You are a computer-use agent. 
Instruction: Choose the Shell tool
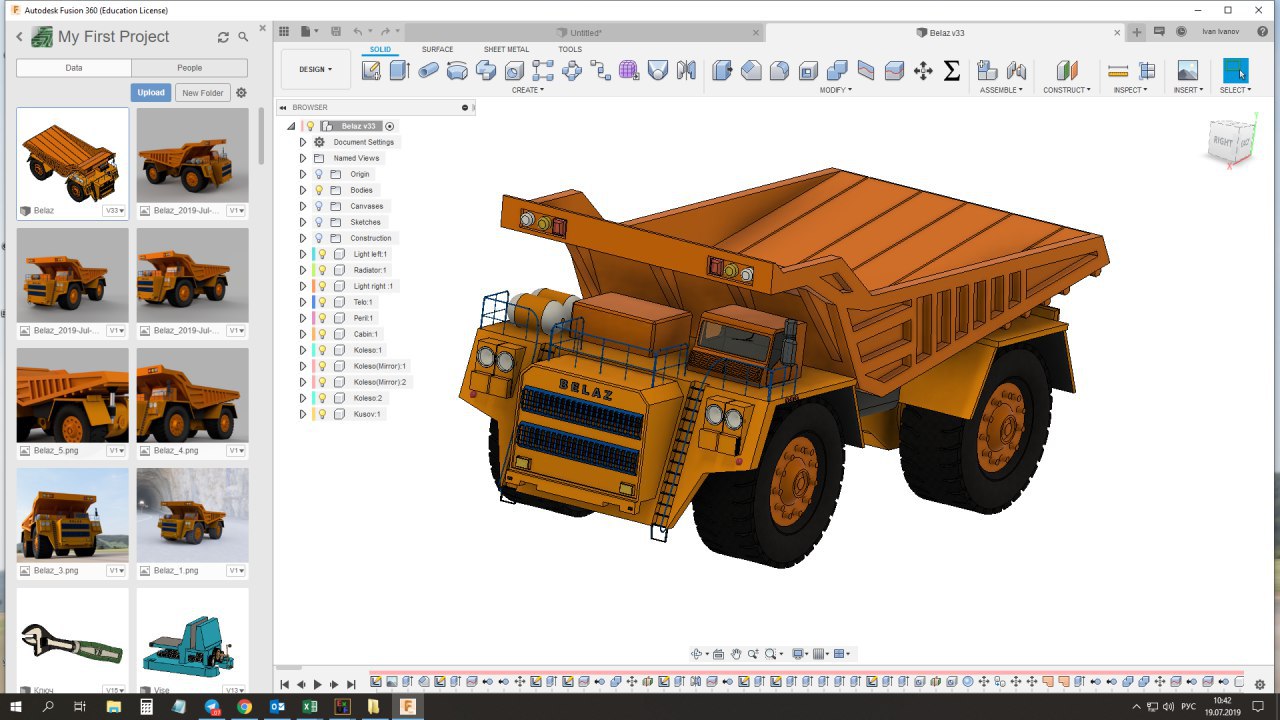coord(809,70)
